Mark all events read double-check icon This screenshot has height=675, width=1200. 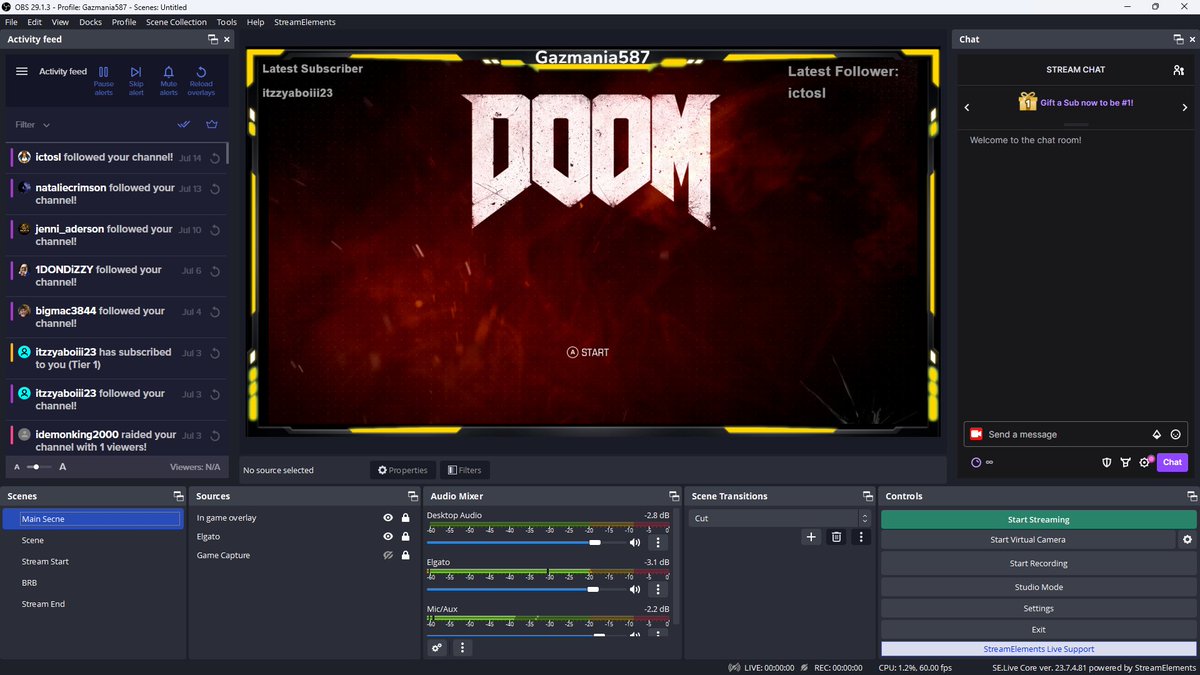[184, 125]
